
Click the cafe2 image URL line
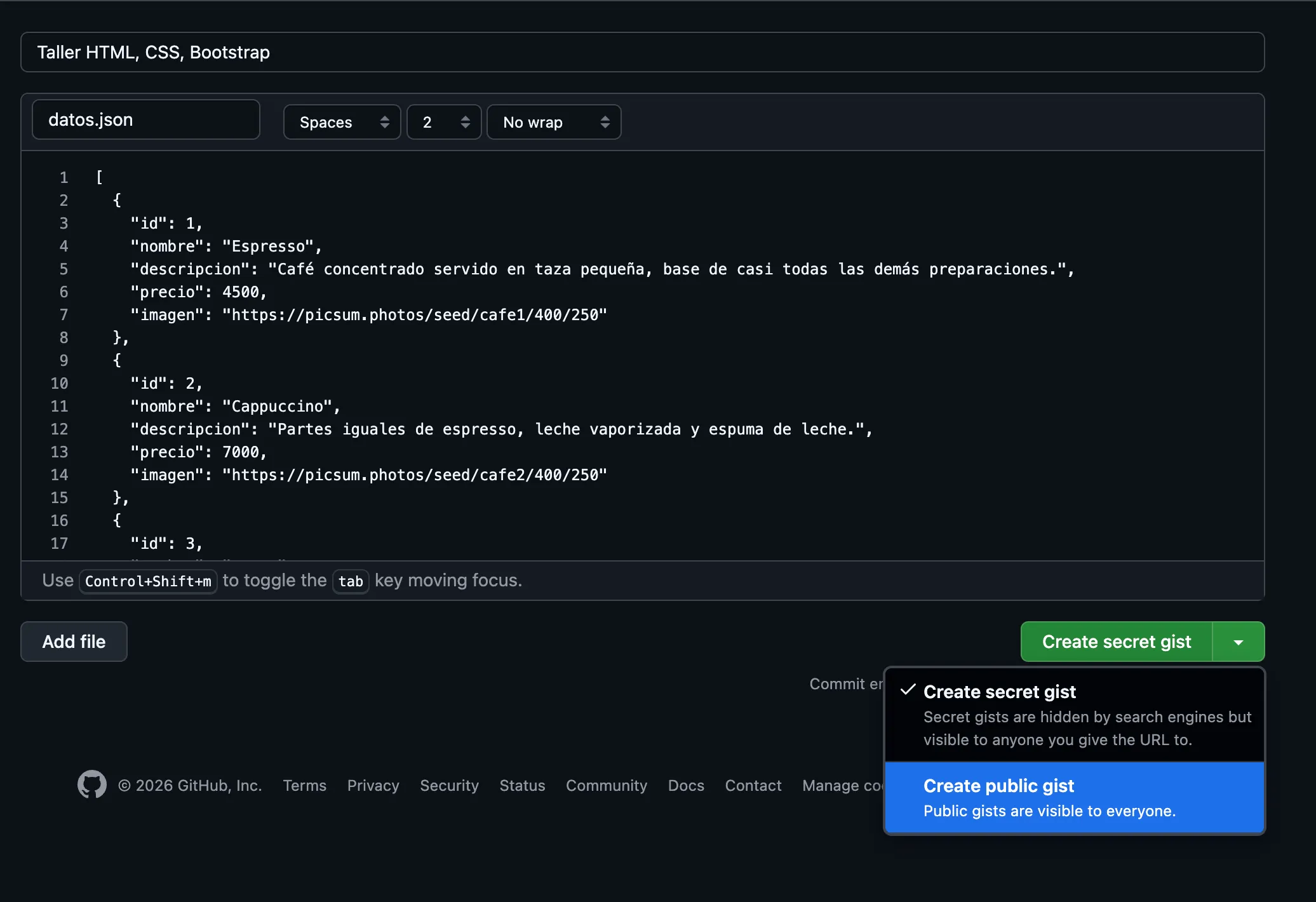[368, 475]
